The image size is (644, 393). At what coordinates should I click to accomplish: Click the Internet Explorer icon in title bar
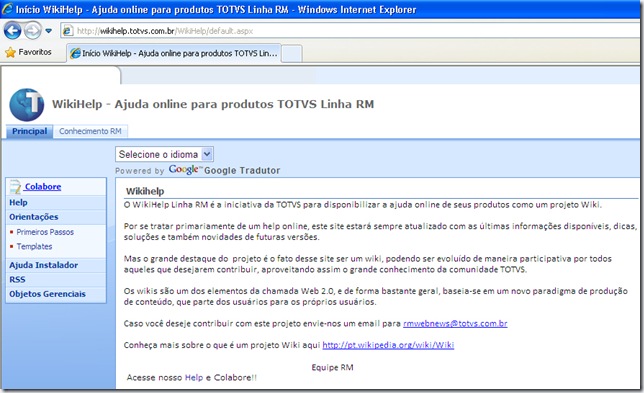[7, 9]
